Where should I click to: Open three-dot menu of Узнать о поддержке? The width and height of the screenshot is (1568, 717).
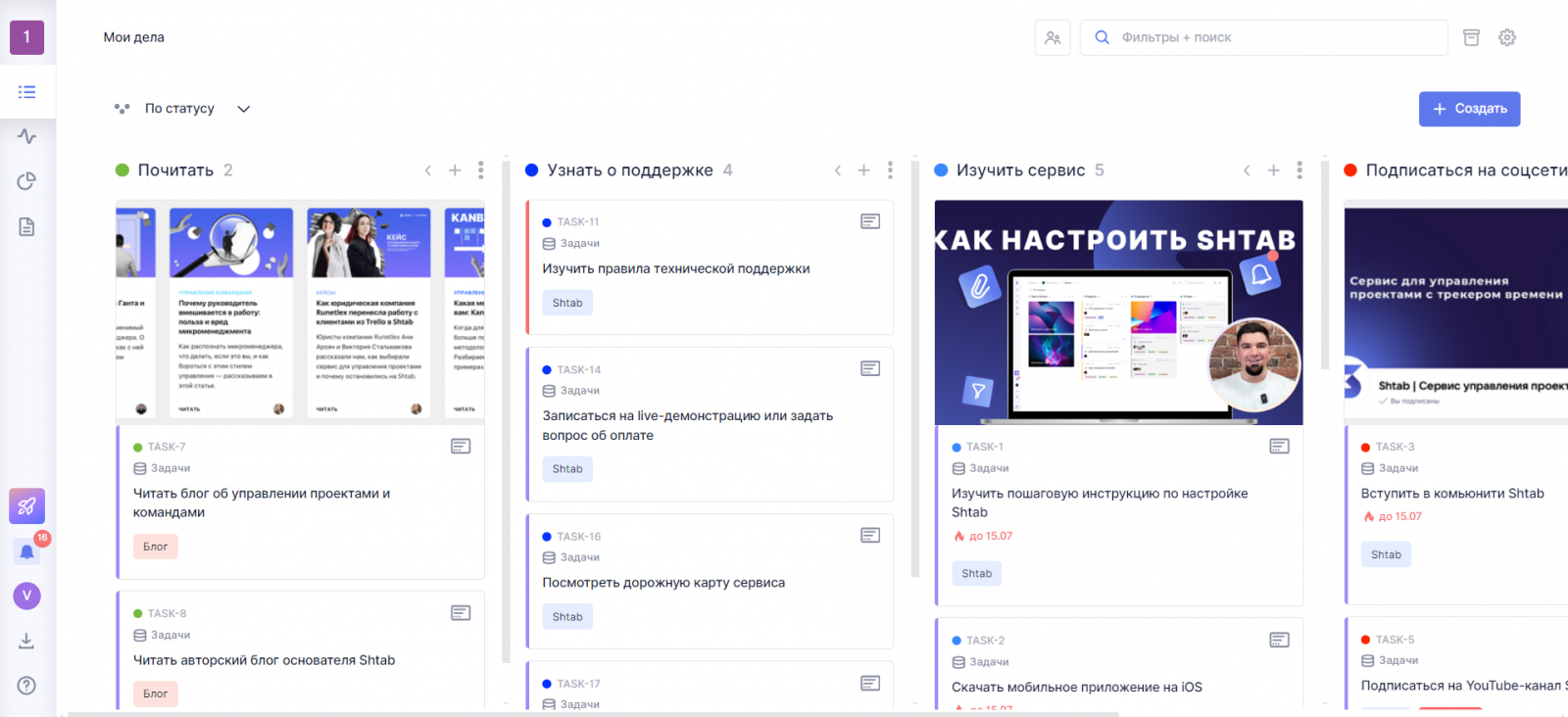[890, 170]
